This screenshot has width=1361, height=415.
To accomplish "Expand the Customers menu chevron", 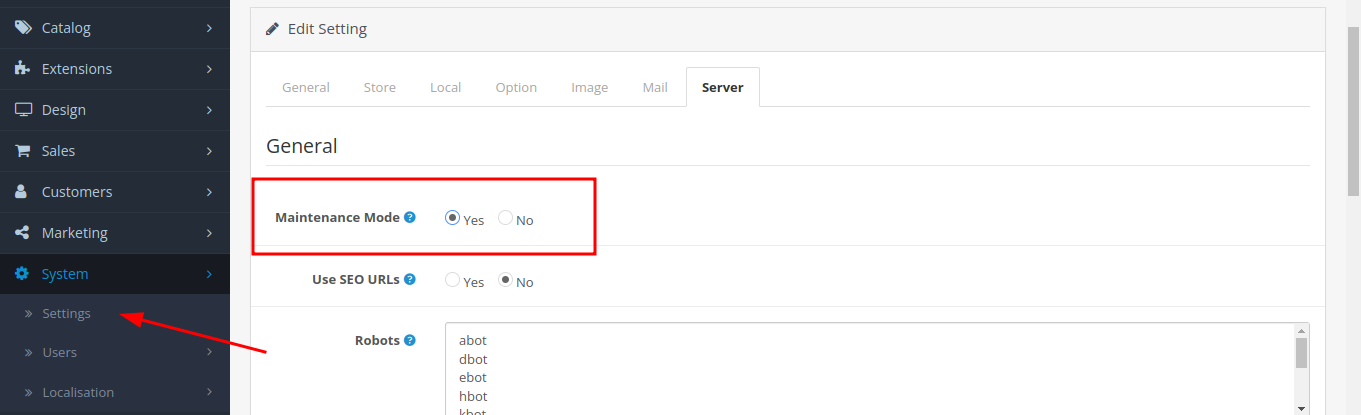I will [x=209, y=192].
